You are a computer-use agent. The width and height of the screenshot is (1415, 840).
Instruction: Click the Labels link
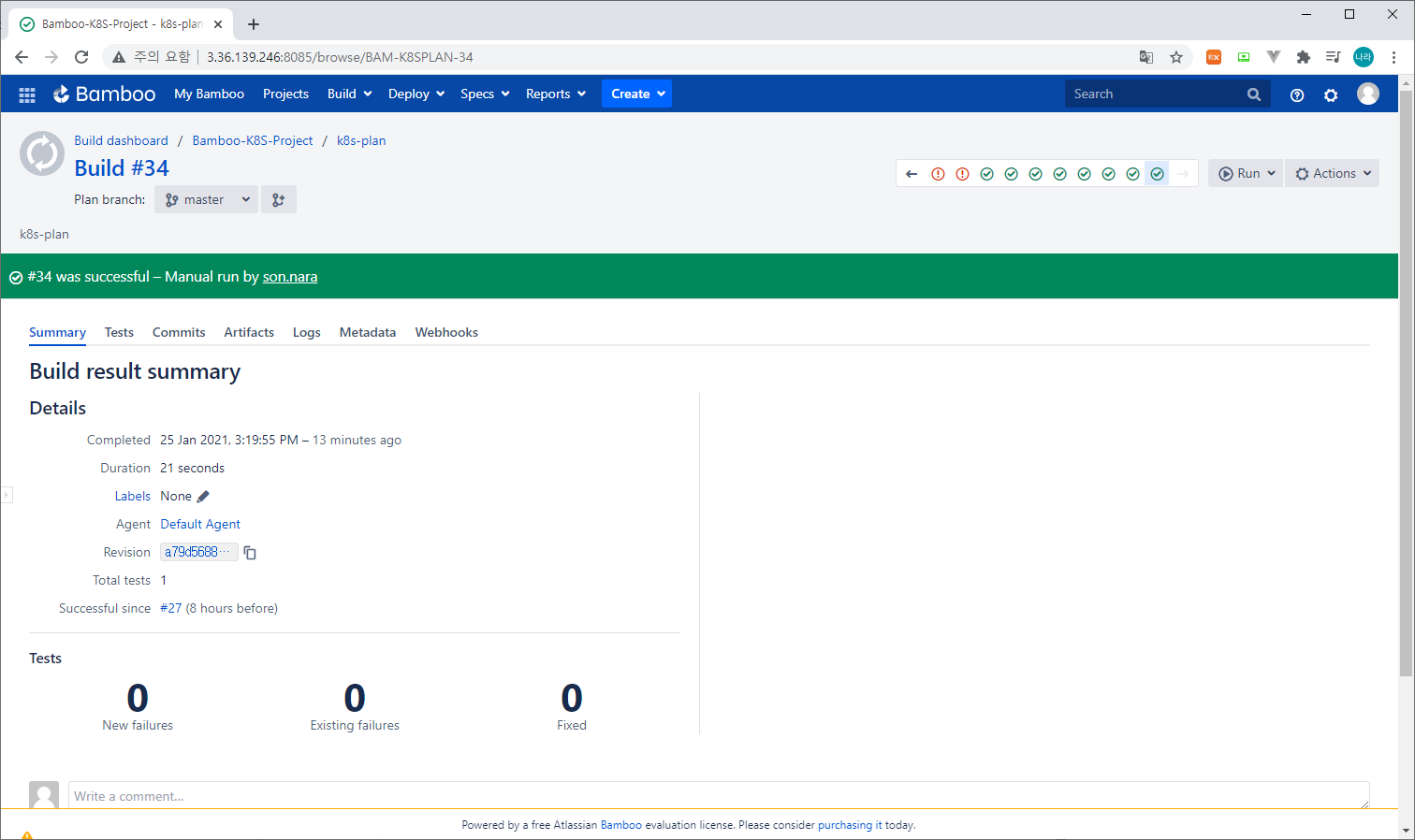(133, 497)
